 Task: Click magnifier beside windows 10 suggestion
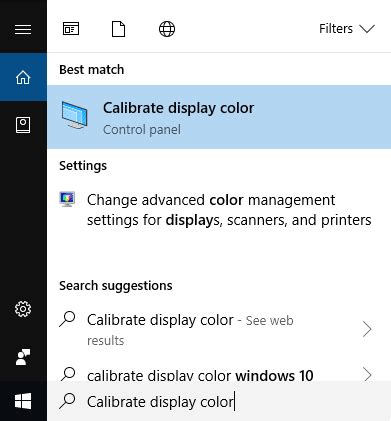tap(68, 374)
